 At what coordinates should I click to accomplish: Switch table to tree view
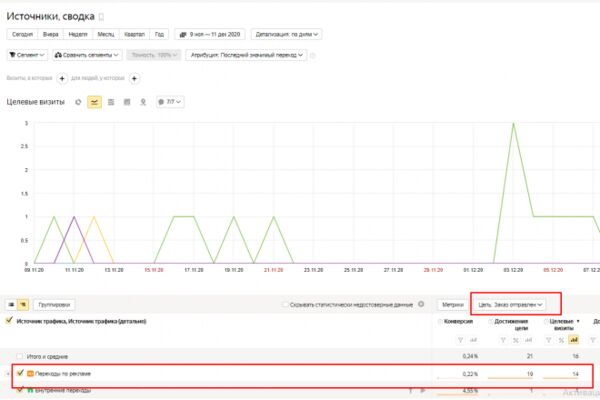tap(23, 305)
